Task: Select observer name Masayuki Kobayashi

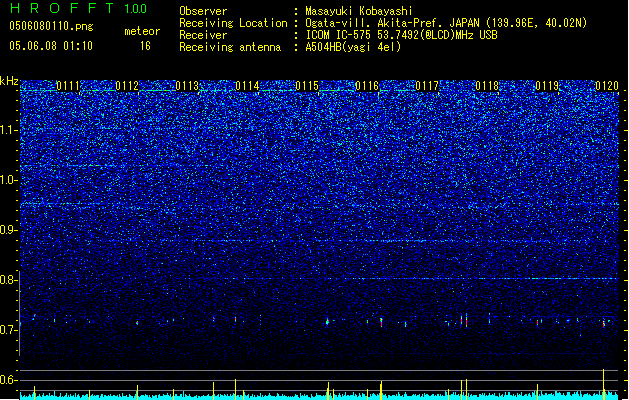Action: tap(359, 11)
